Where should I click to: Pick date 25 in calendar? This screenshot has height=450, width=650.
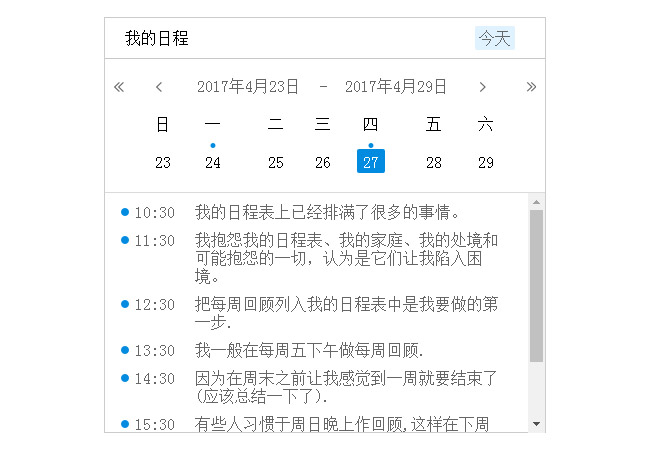[x=276, y=162]
